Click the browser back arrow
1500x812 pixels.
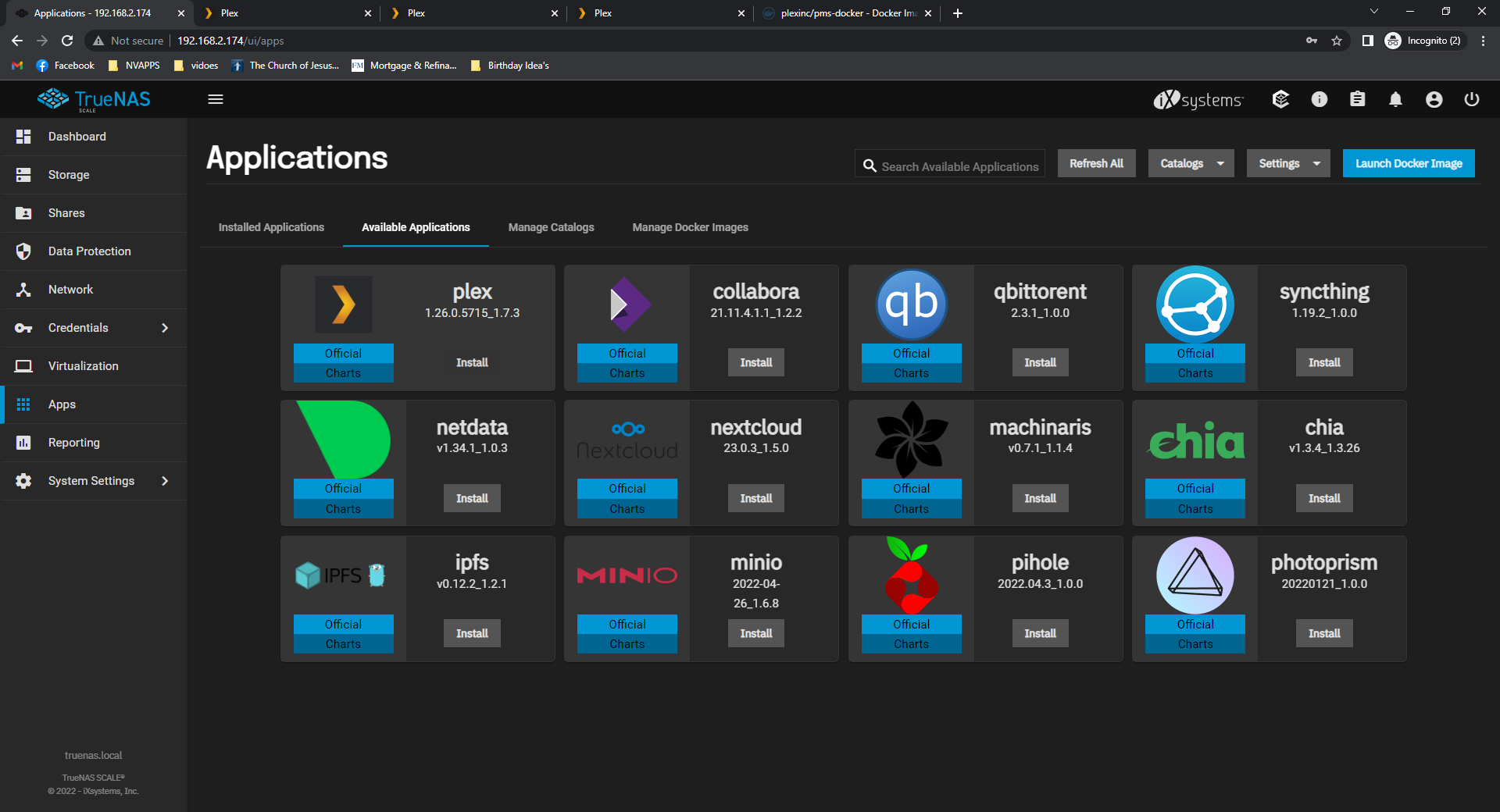tap(17, 41)
